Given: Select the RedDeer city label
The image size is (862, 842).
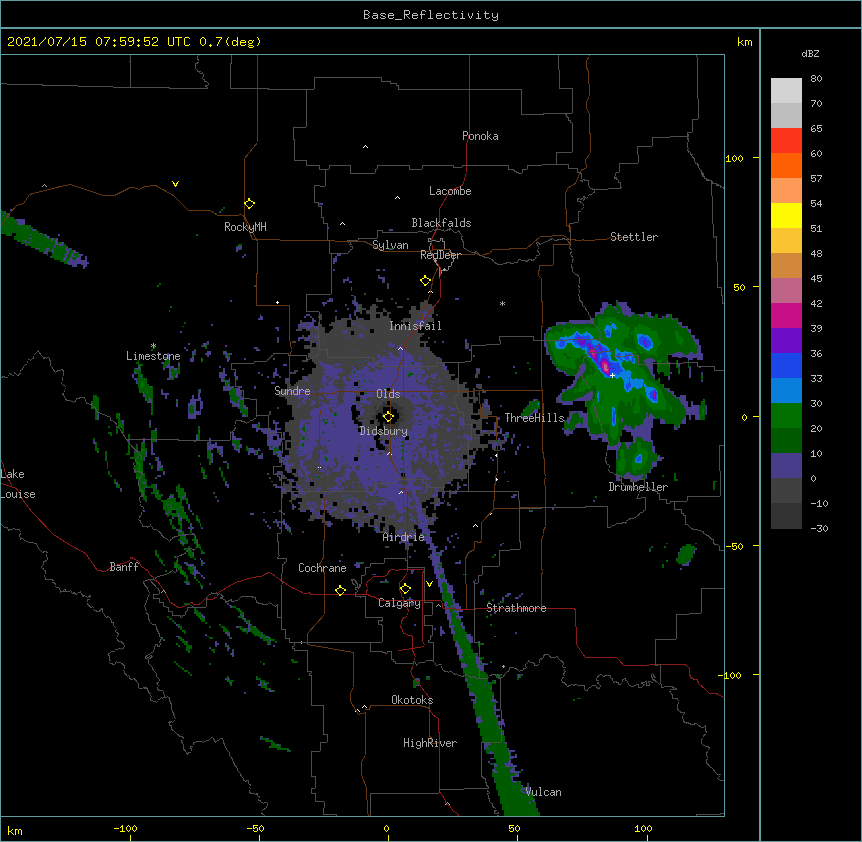Looking at the screenshot, I should pyautogui.click(x=440, y=255).
